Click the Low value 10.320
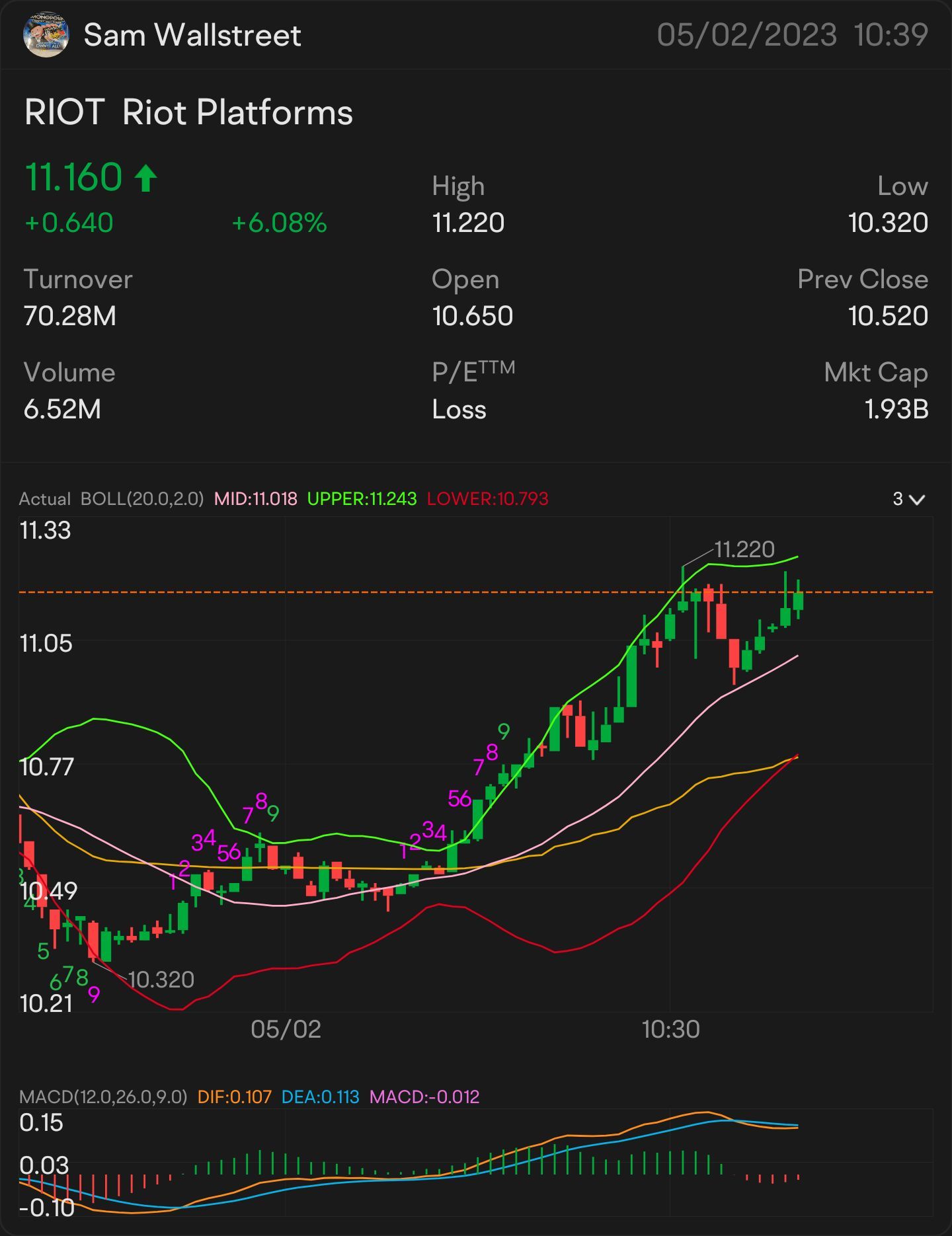952x1236 pixels. pos(888,223)
